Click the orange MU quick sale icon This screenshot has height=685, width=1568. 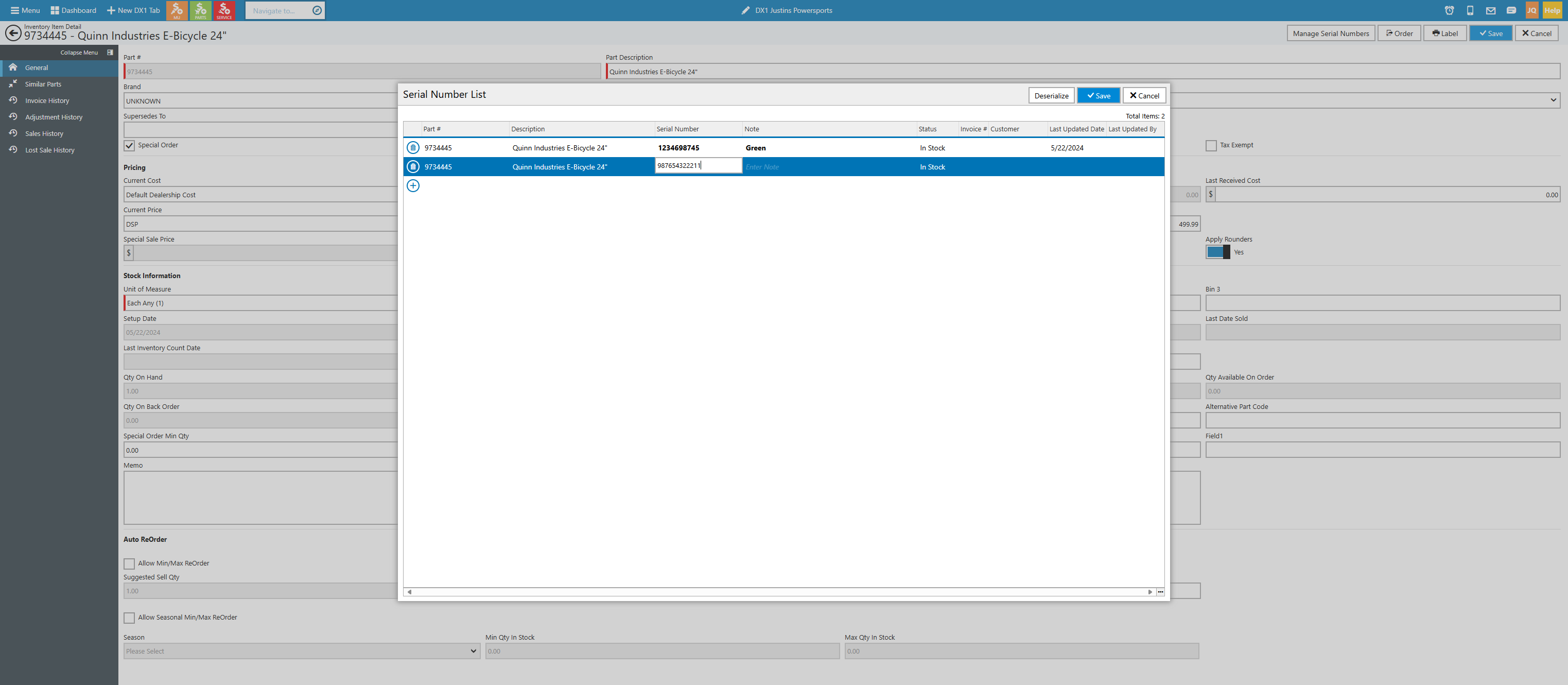177,10
